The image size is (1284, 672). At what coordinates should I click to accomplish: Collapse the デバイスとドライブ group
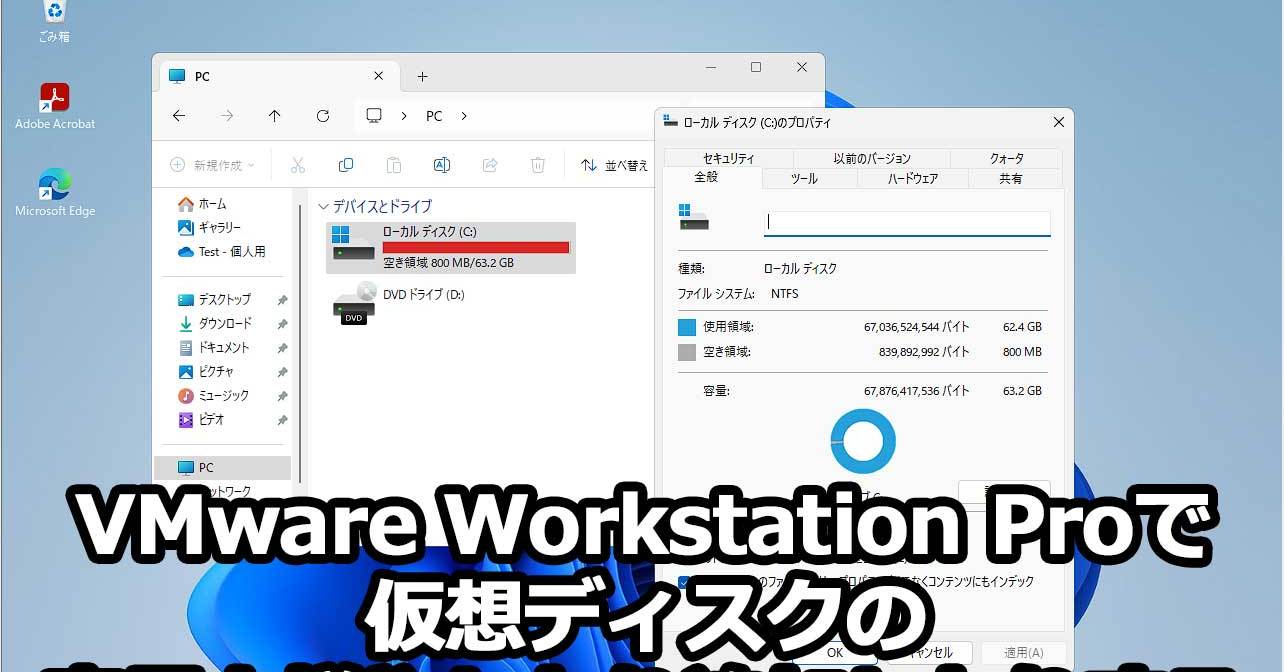click(323, 206)
